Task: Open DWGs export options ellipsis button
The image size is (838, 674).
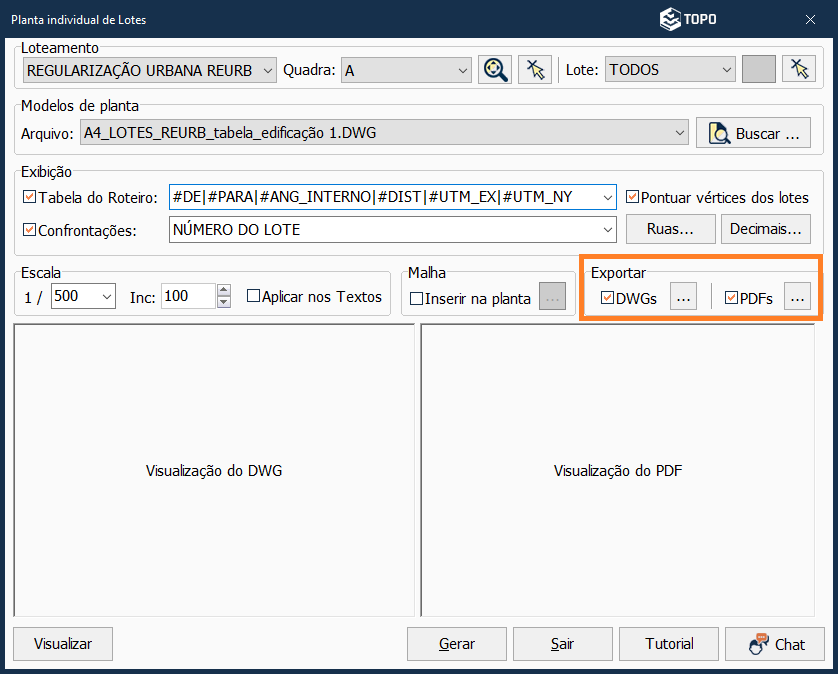Action: coord(682,297)
